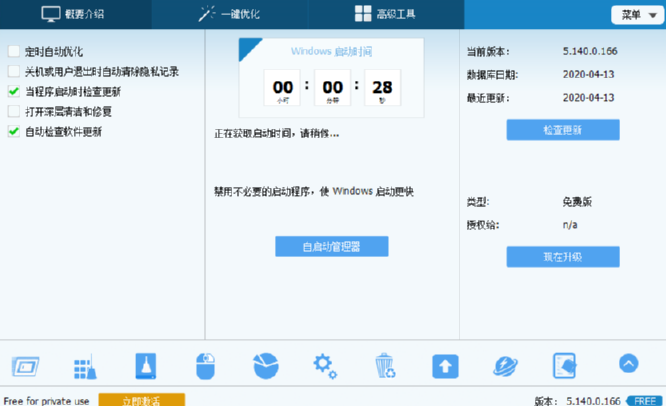Open the disk pie chart analyzer icon
The width and height of the screenshot is (666, 406).
click(266, 366)
